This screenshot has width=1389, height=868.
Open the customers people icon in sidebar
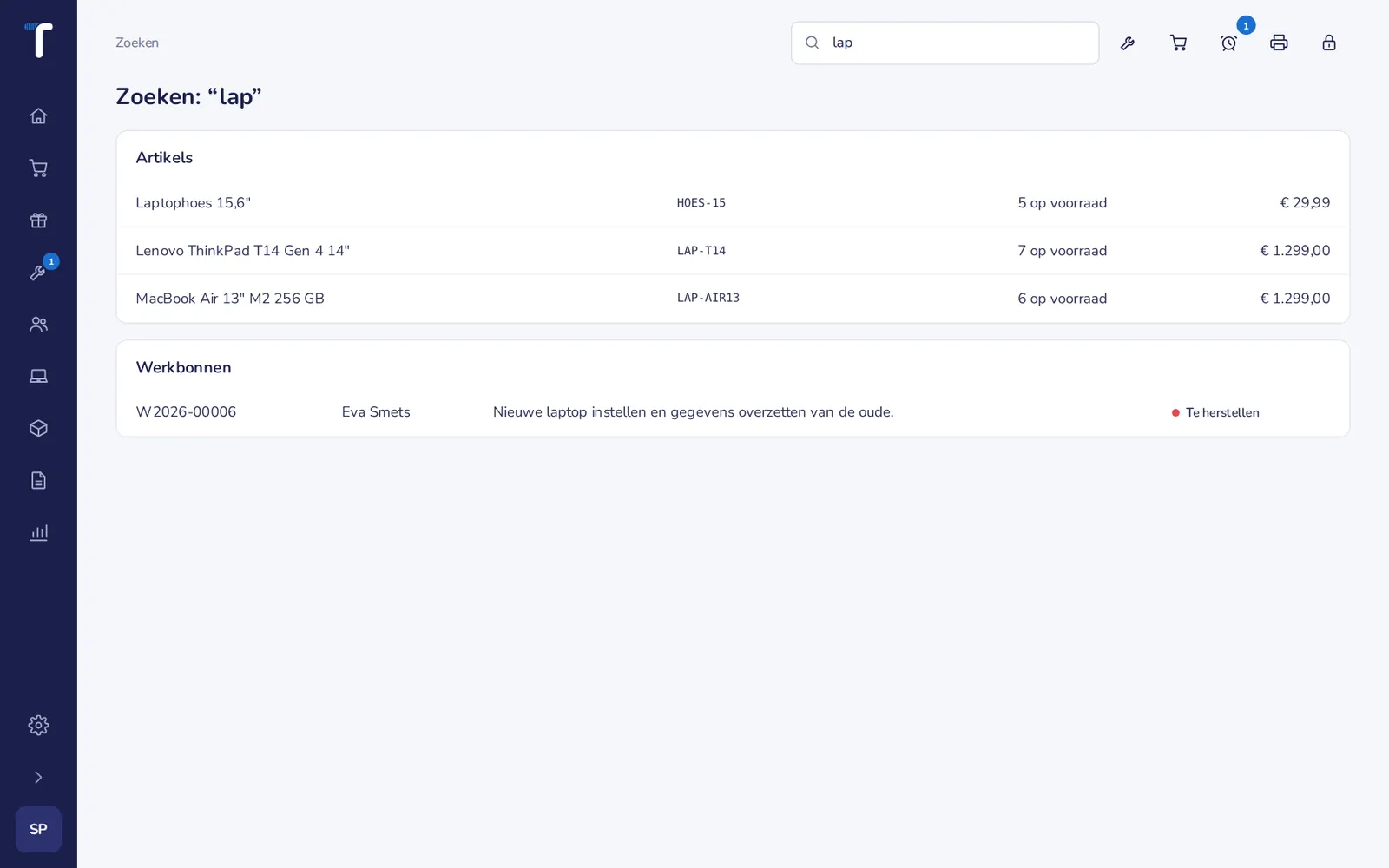38,325
